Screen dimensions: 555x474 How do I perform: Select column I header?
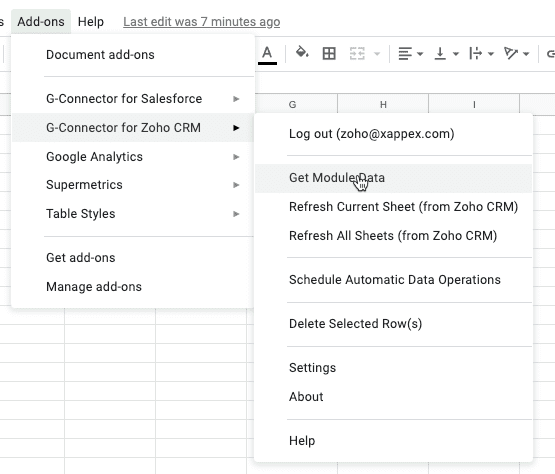click(x=474, y=105)
